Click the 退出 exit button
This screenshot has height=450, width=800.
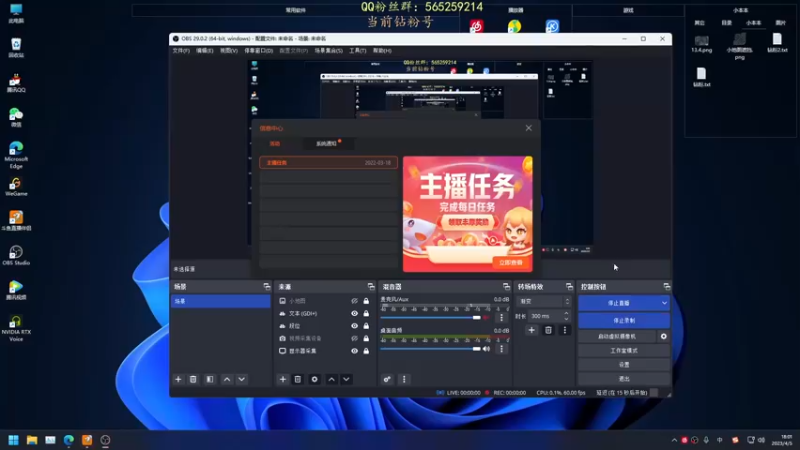pos(624,379)
